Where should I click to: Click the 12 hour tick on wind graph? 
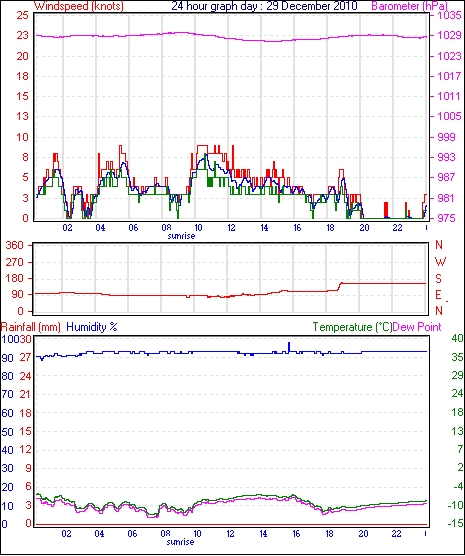(x=231, y=228)
